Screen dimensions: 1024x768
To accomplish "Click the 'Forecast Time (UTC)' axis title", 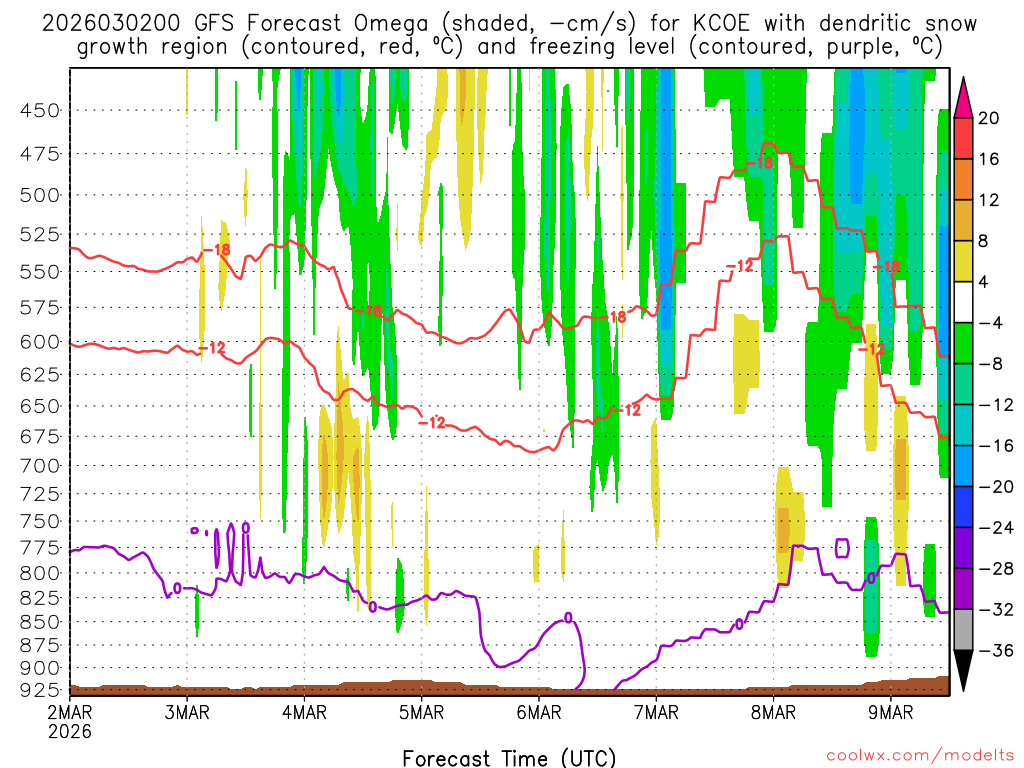I will click(509, 758).
